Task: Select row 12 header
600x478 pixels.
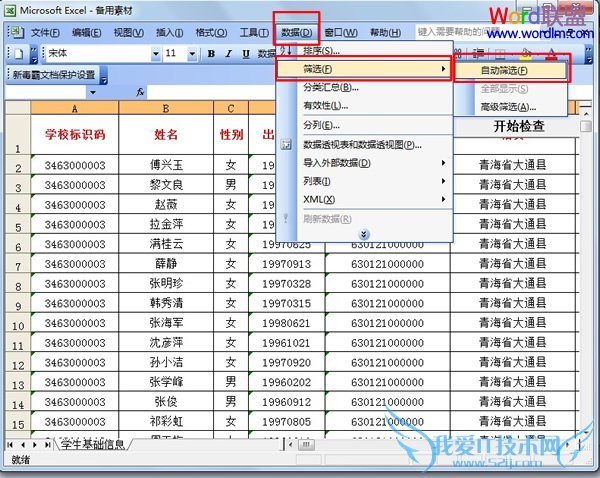Action: point(18,362)
